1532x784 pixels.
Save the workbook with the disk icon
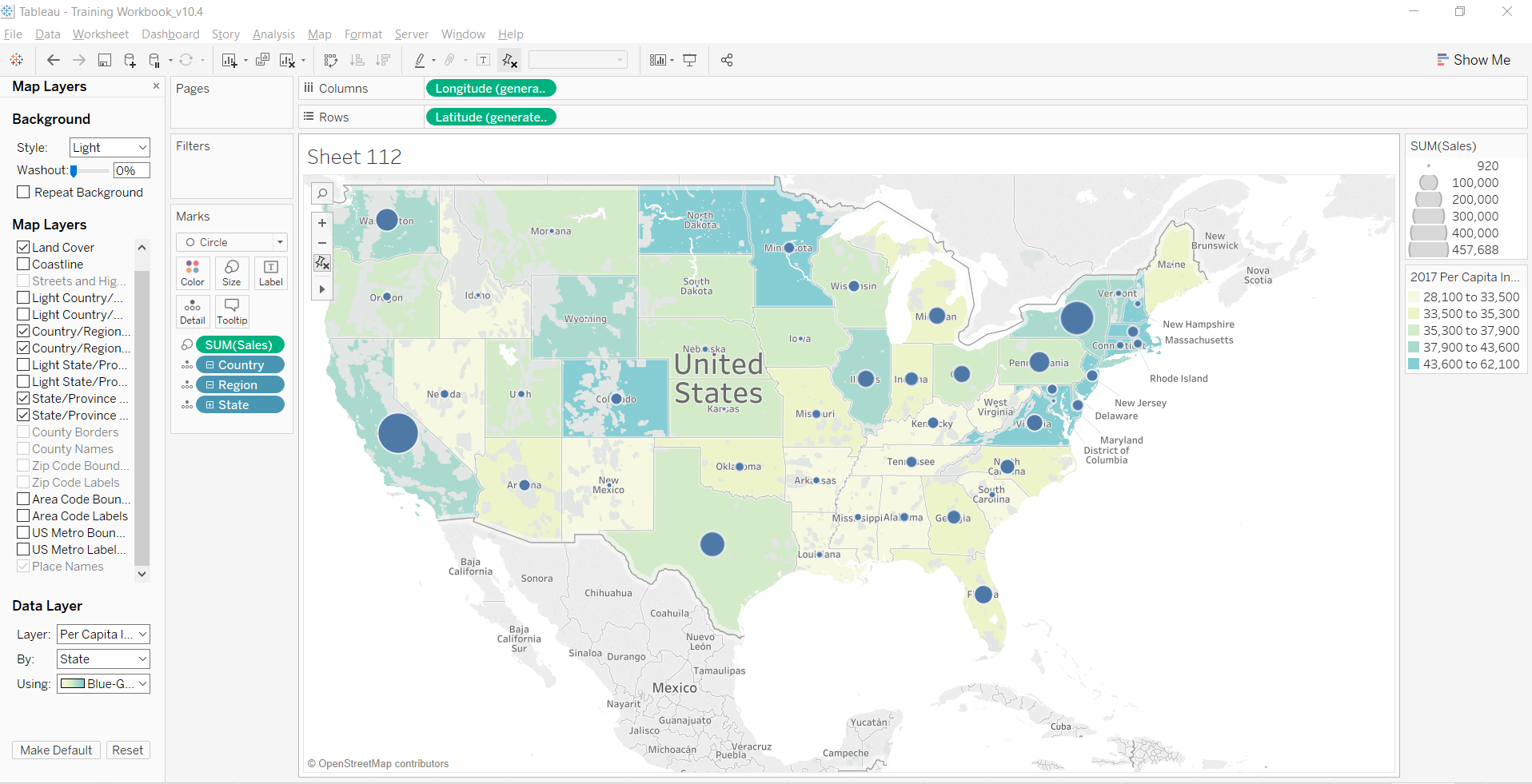click(105, 60)
